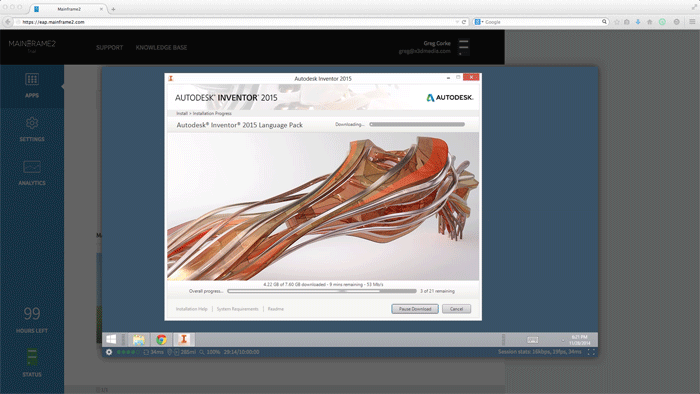This screenshot has height=394, width=700.
Task: Open the Knowledge Base page
Action: pyautogui.click(x=161, y=47)
